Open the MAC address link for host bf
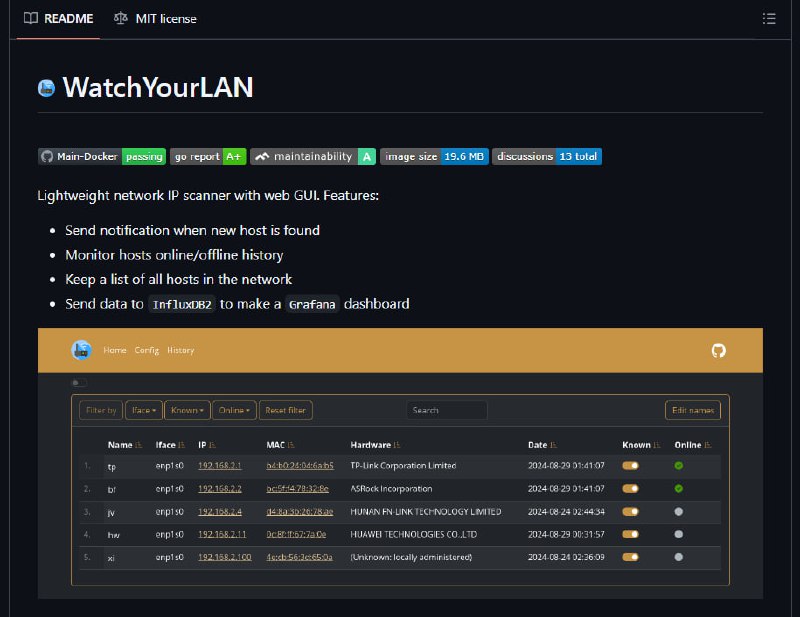 click(297, 488)
